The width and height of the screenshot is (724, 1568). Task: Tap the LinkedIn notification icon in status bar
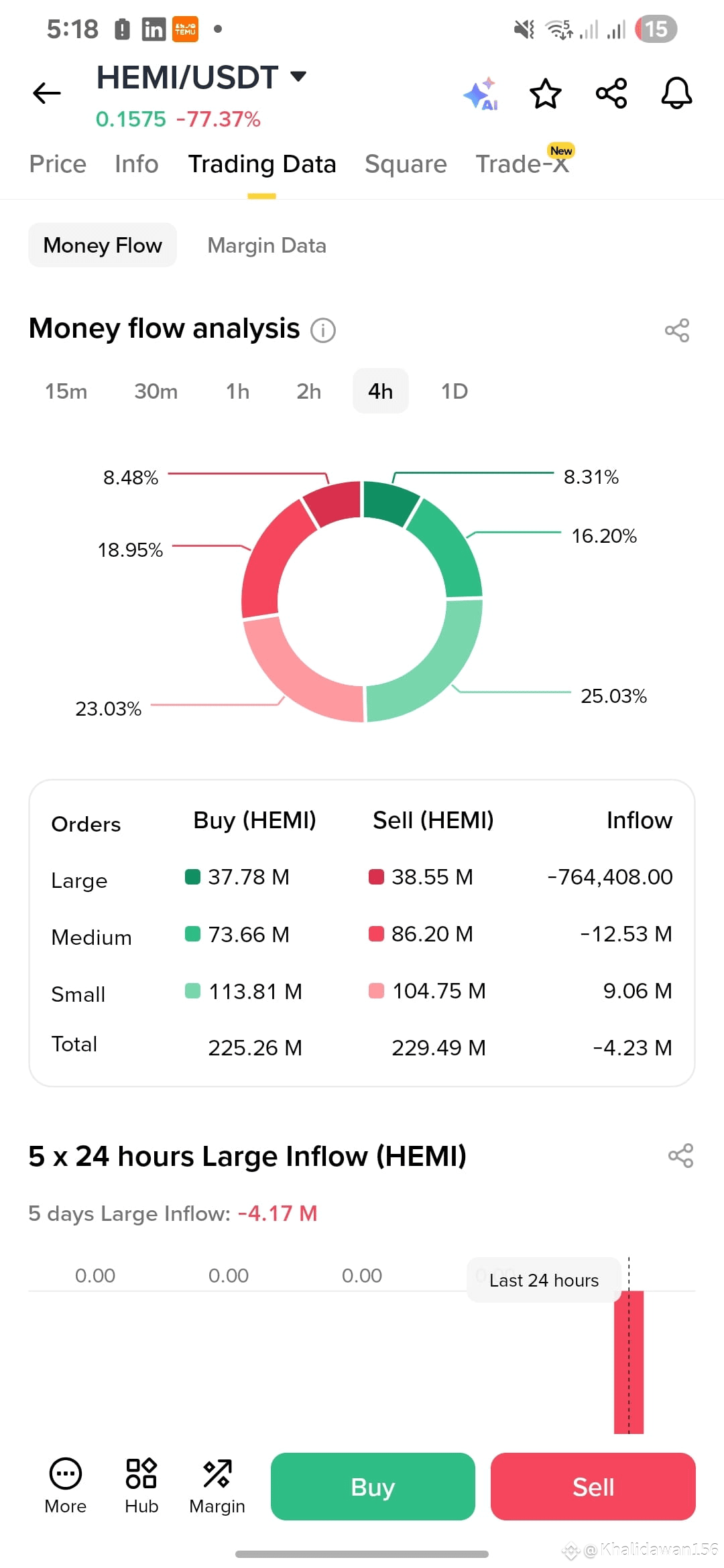154,29
